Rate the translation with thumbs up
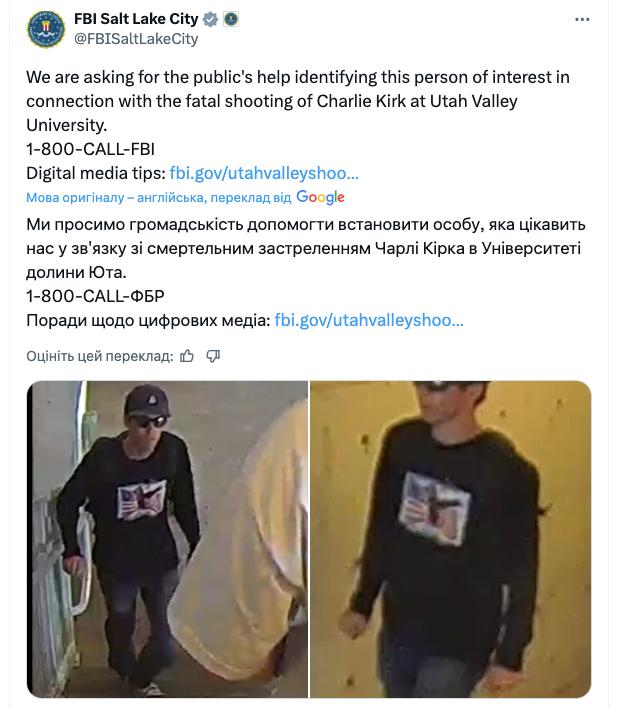Viewport: 618px width, 708px height. click(187, 356)
